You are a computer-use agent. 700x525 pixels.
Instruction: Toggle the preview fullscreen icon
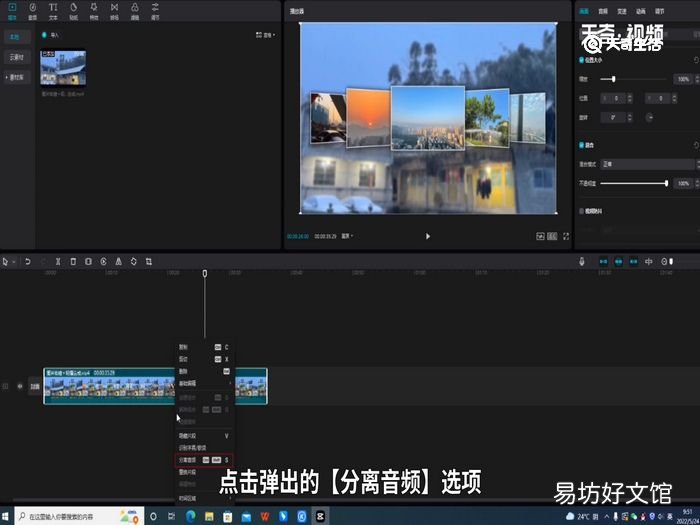[566, 236]
